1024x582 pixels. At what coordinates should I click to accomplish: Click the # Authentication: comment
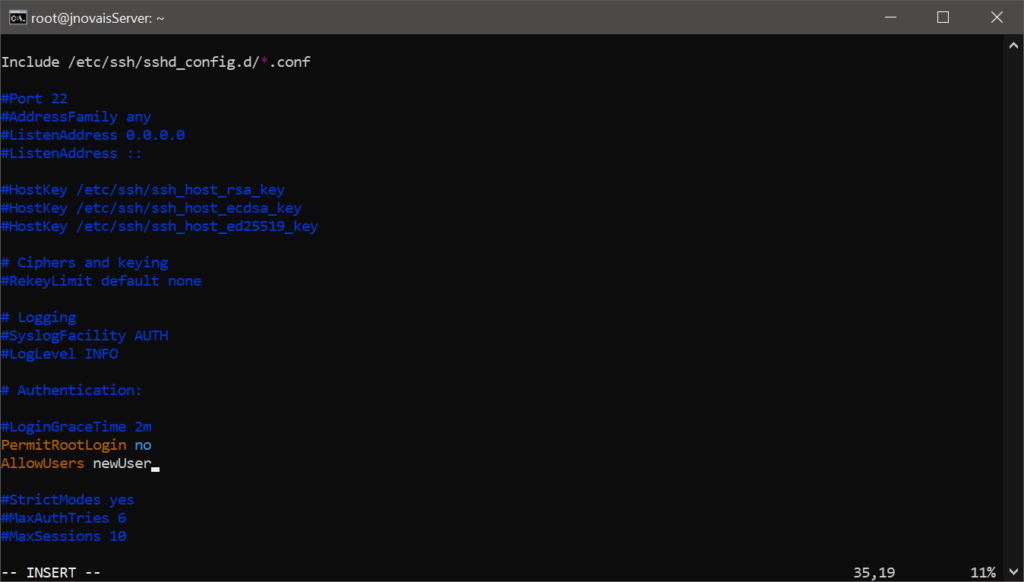[72, 391]
